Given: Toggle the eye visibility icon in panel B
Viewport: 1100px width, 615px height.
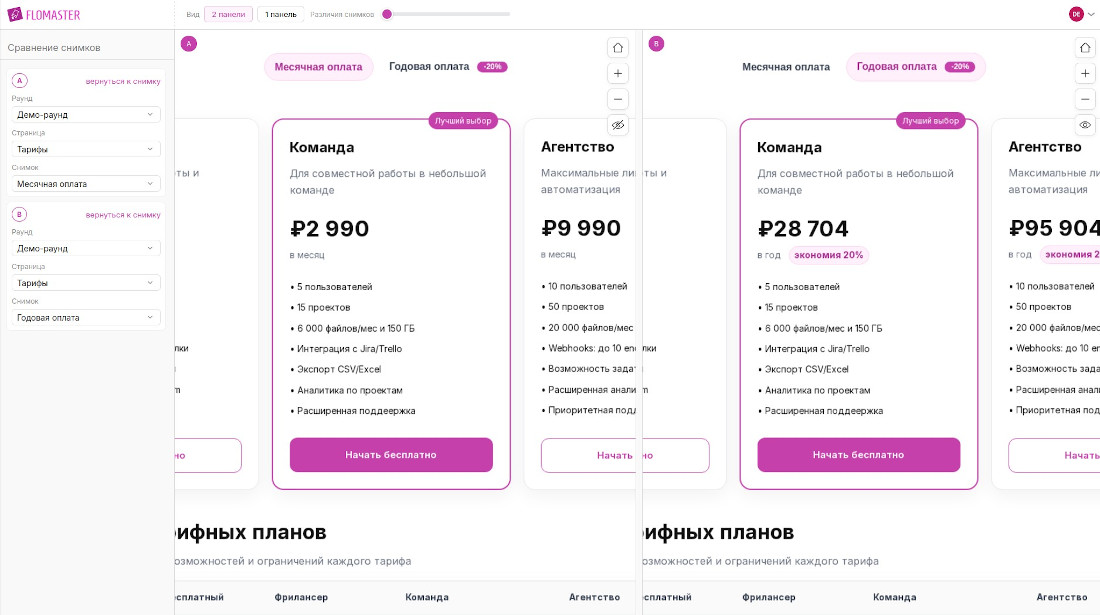Looking at the screenshot, I should [1085, 125].
